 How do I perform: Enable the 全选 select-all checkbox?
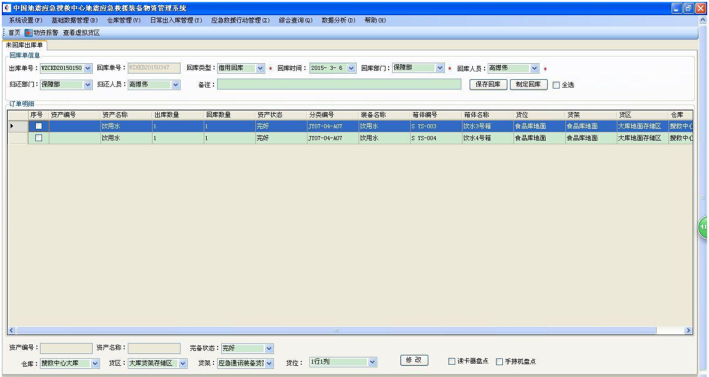(556, 85)
